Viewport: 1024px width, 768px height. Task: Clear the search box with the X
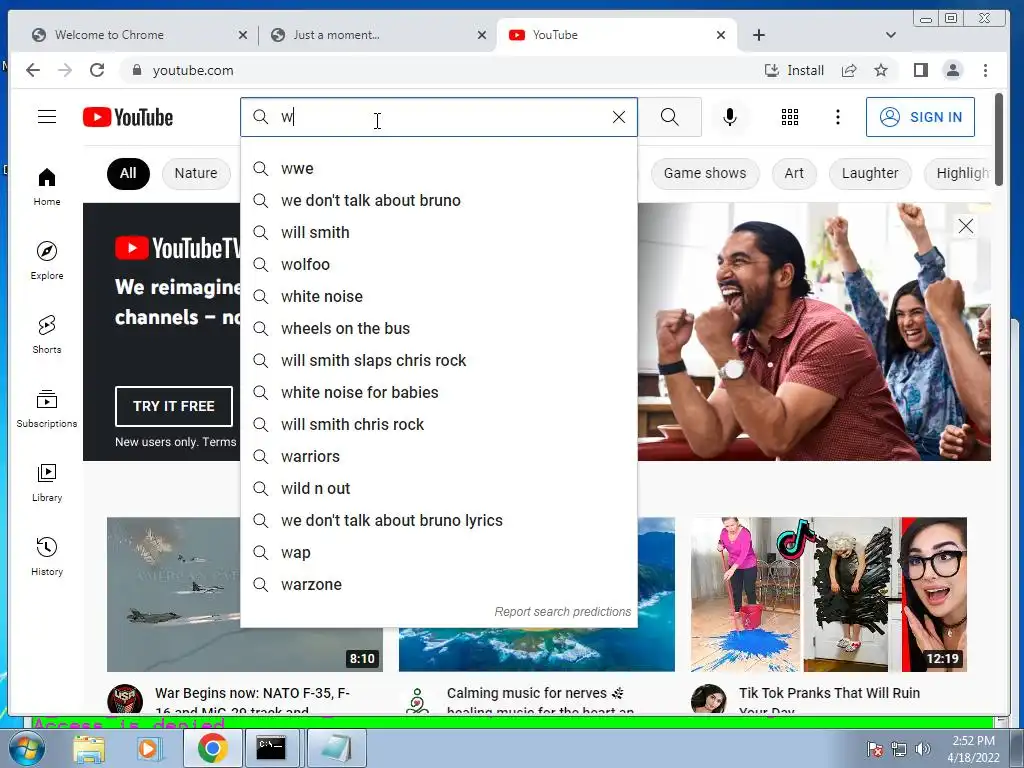click(x=618, y=117)
